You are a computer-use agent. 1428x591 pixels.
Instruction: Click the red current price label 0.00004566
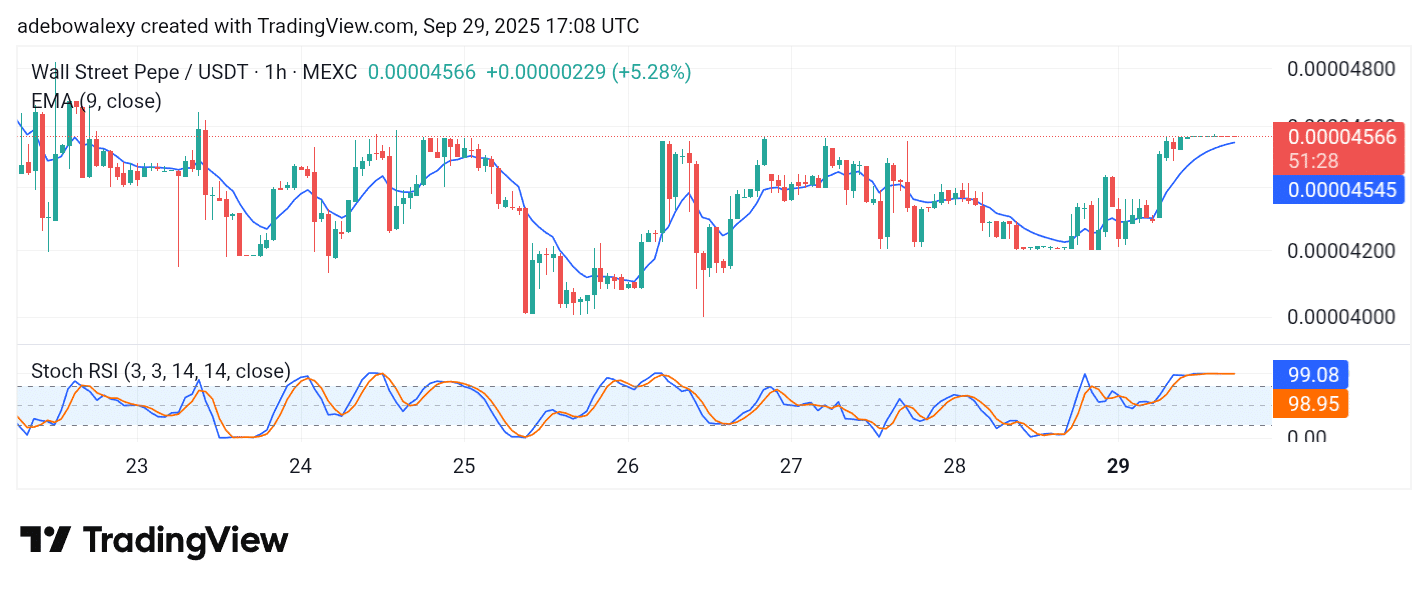point(1341,138)
